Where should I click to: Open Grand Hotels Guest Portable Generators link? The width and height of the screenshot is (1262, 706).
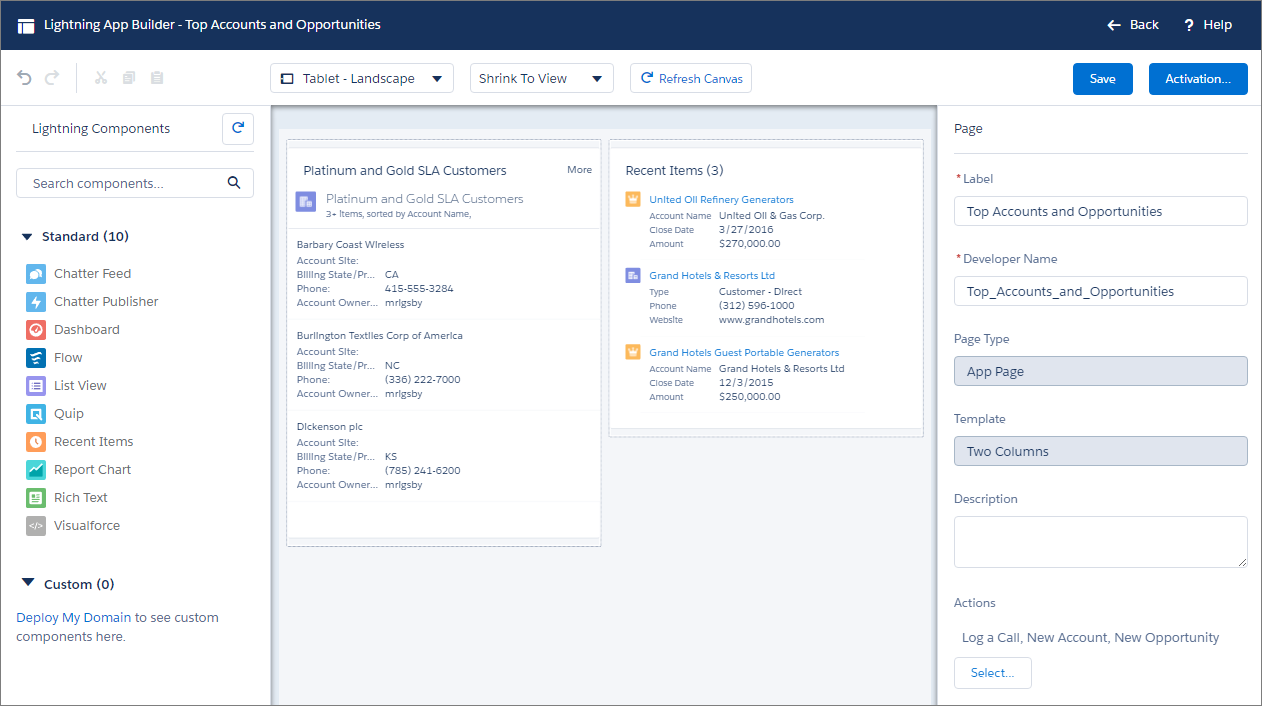[744, 353]
